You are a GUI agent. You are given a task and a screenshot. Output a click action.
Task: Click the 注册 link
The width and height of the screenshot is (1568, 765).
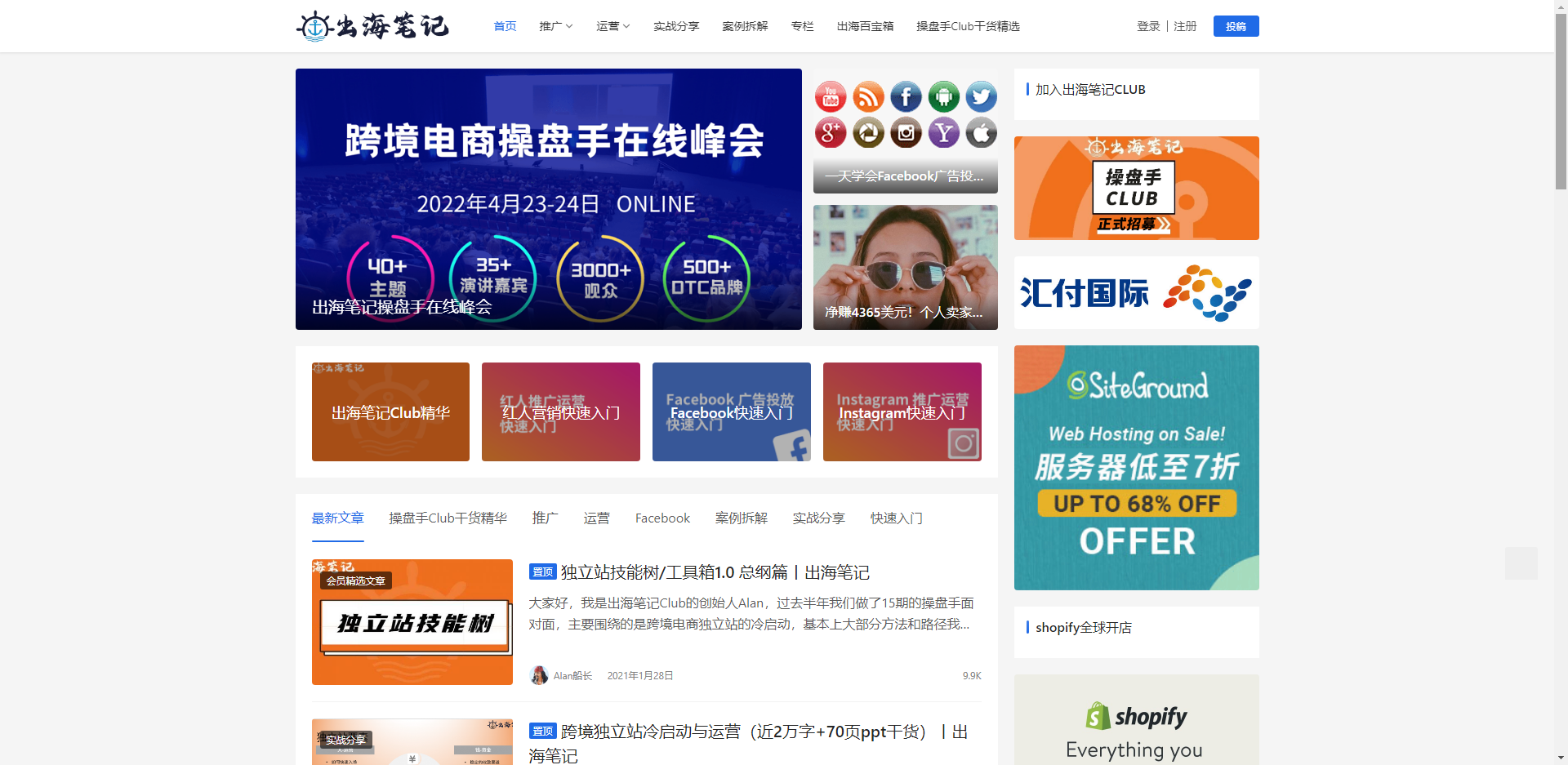click(x=1185, y=26)
